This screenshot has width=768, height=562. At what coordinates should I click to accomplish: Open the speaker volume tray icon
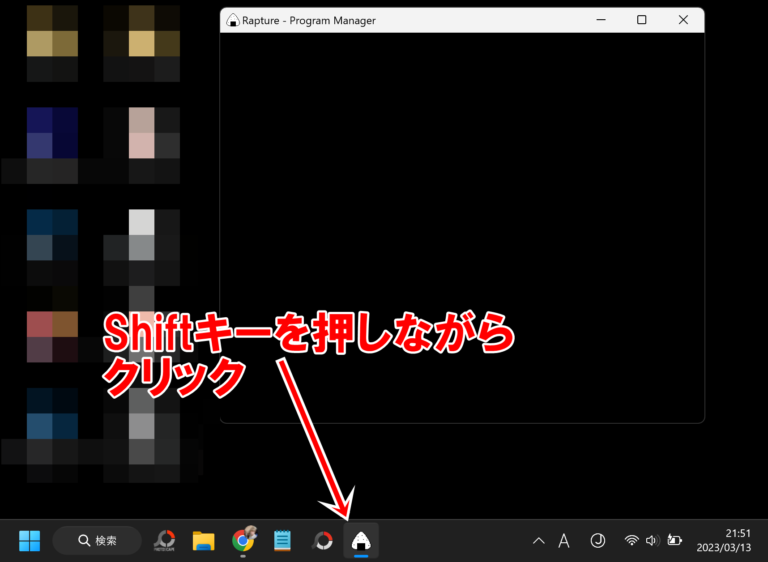coord(652,540)
